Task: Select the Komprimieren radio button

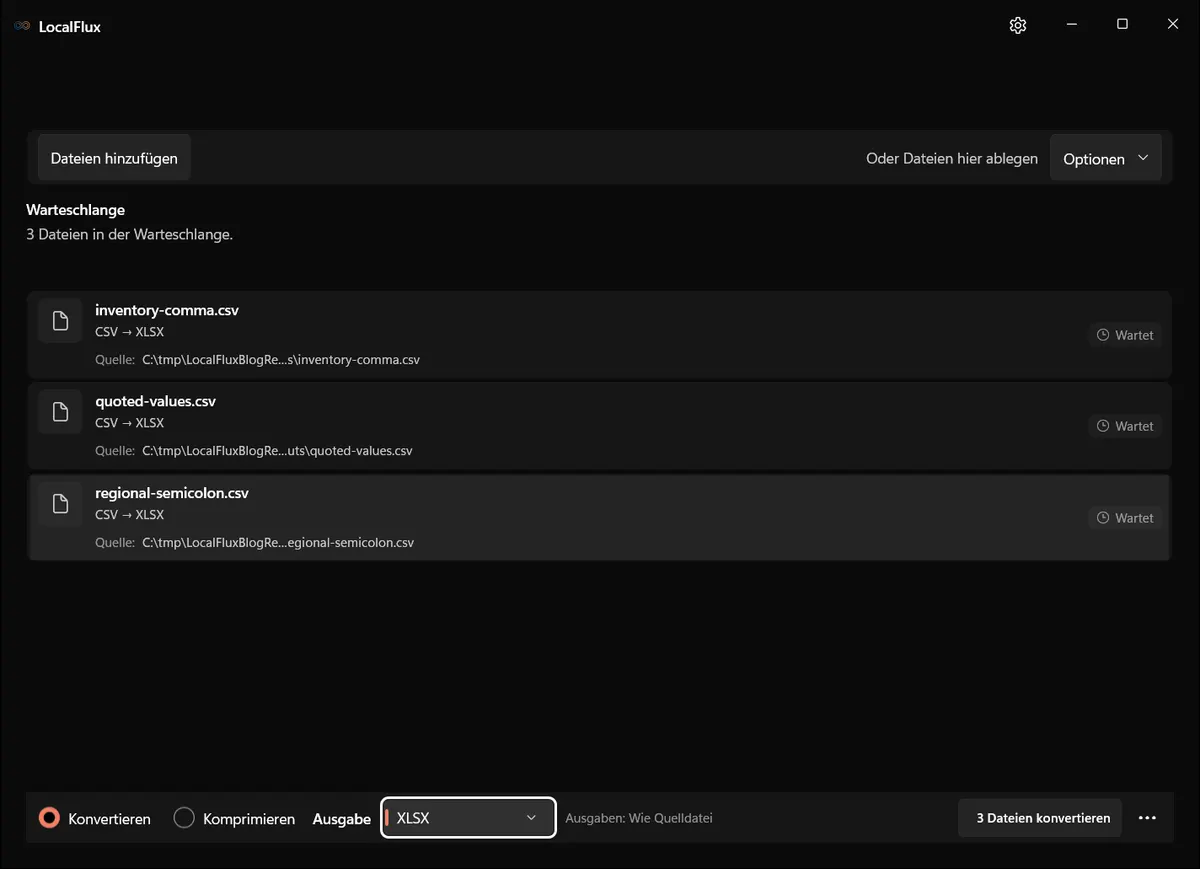Action: coord(184,818)
